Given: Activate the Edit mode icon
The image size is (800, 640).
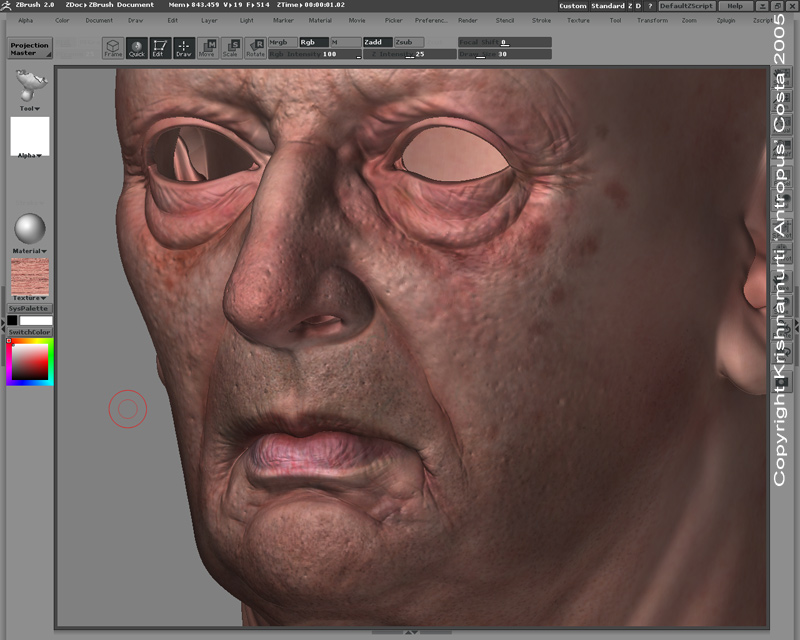Looking at the screenshot, I should (x=160, y=48).
